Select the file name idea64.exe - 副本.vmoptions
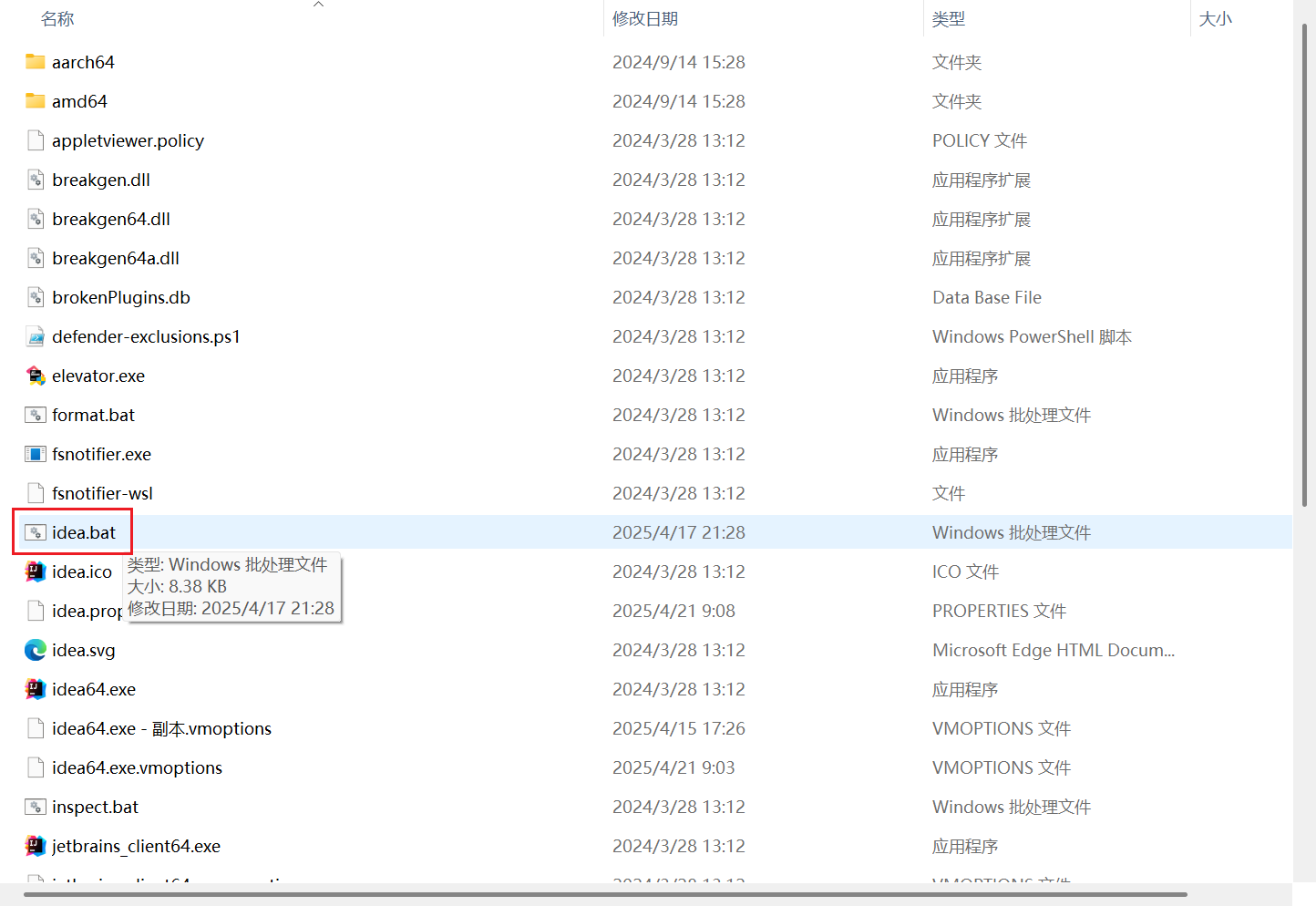Image resolution: width=1316 pixels, height=906 pixels. tap(161, 728)
